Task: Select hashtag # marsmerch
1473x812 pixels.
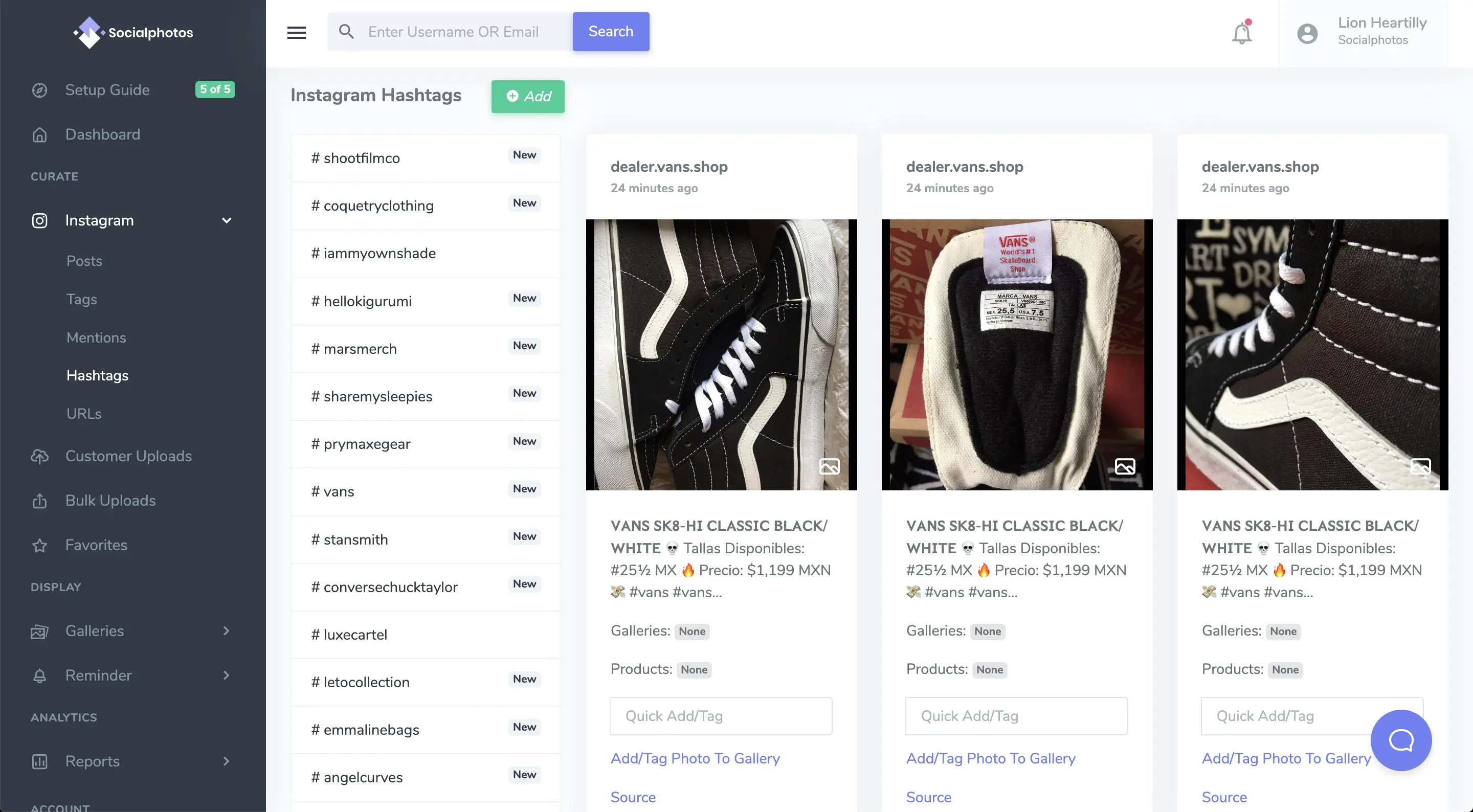Action: pos(426,349)
